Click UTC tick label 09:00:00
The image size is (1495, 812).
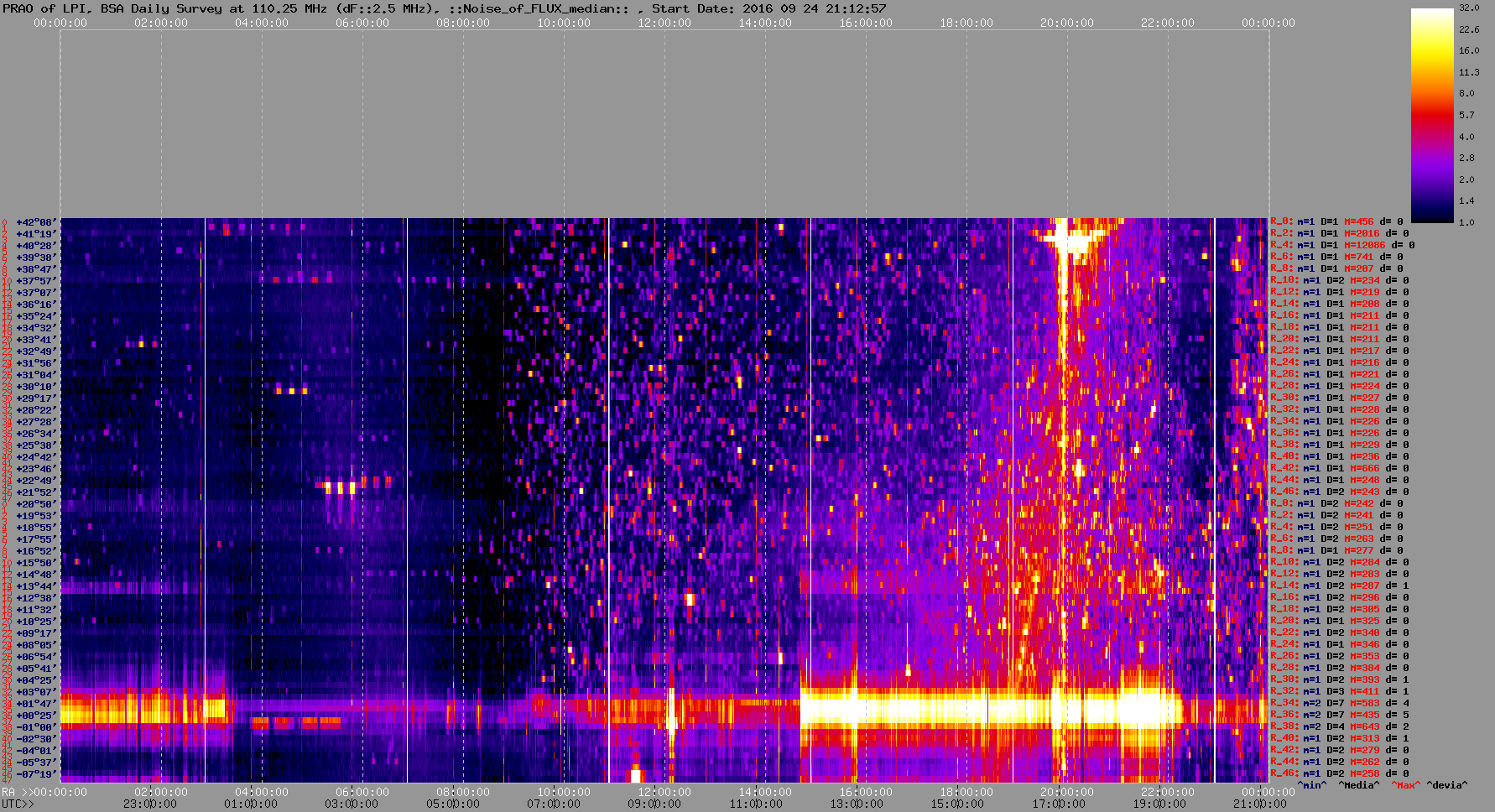click(x=654, y=804)
